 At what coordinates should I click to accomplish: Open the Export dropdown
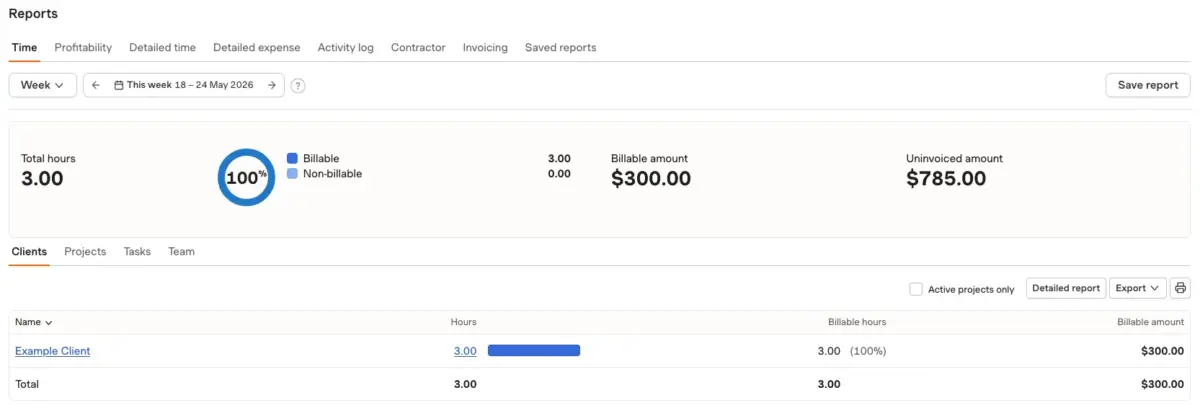1138,288
